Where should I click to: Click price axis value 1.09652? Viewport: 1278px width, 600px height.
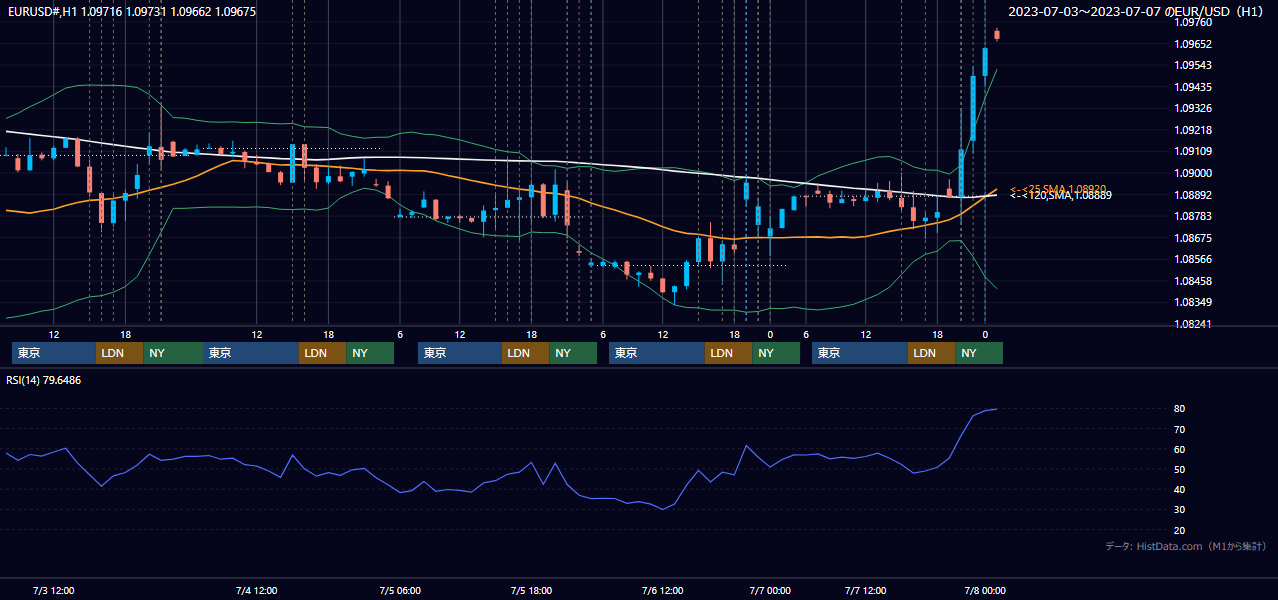click(1195, 44)
